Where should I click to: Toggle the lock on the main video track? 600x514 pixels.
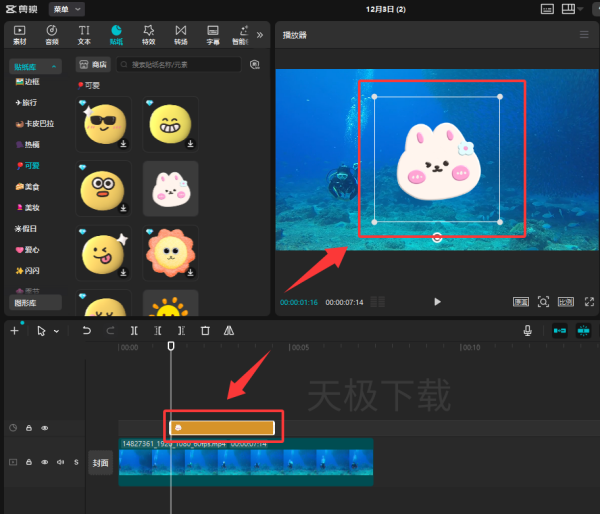point(29,462)
